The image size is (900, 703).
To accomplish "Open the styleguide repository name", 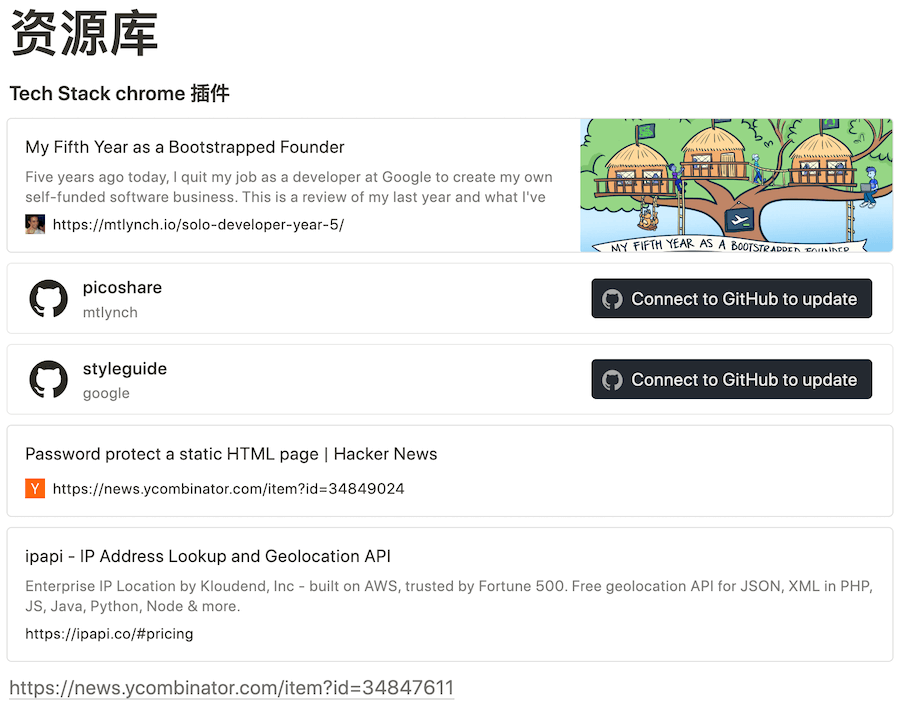I will pyautogui.click(x=125, y=369).
